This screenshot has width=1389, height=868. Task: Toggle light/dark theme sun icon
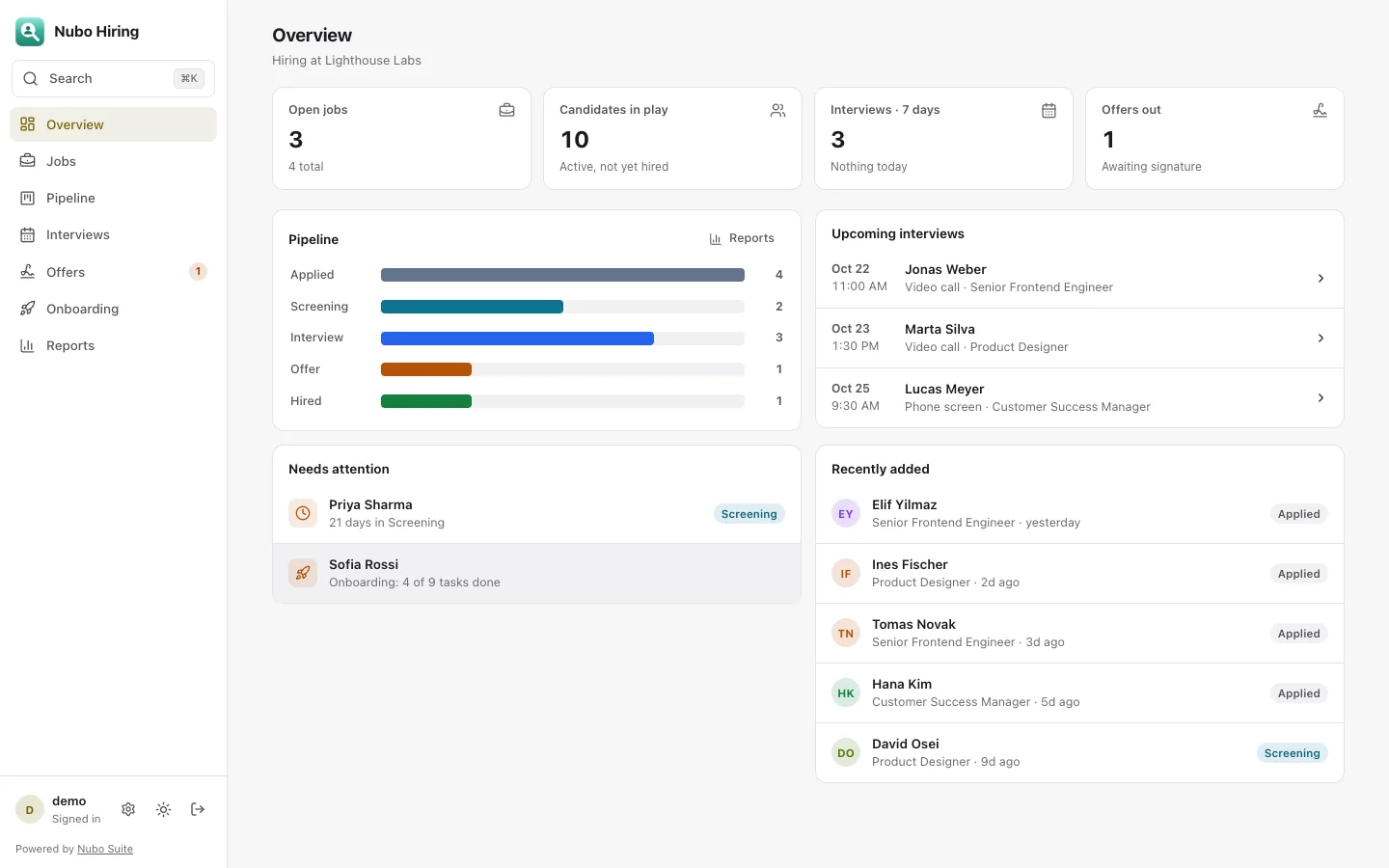coord(163,809)
